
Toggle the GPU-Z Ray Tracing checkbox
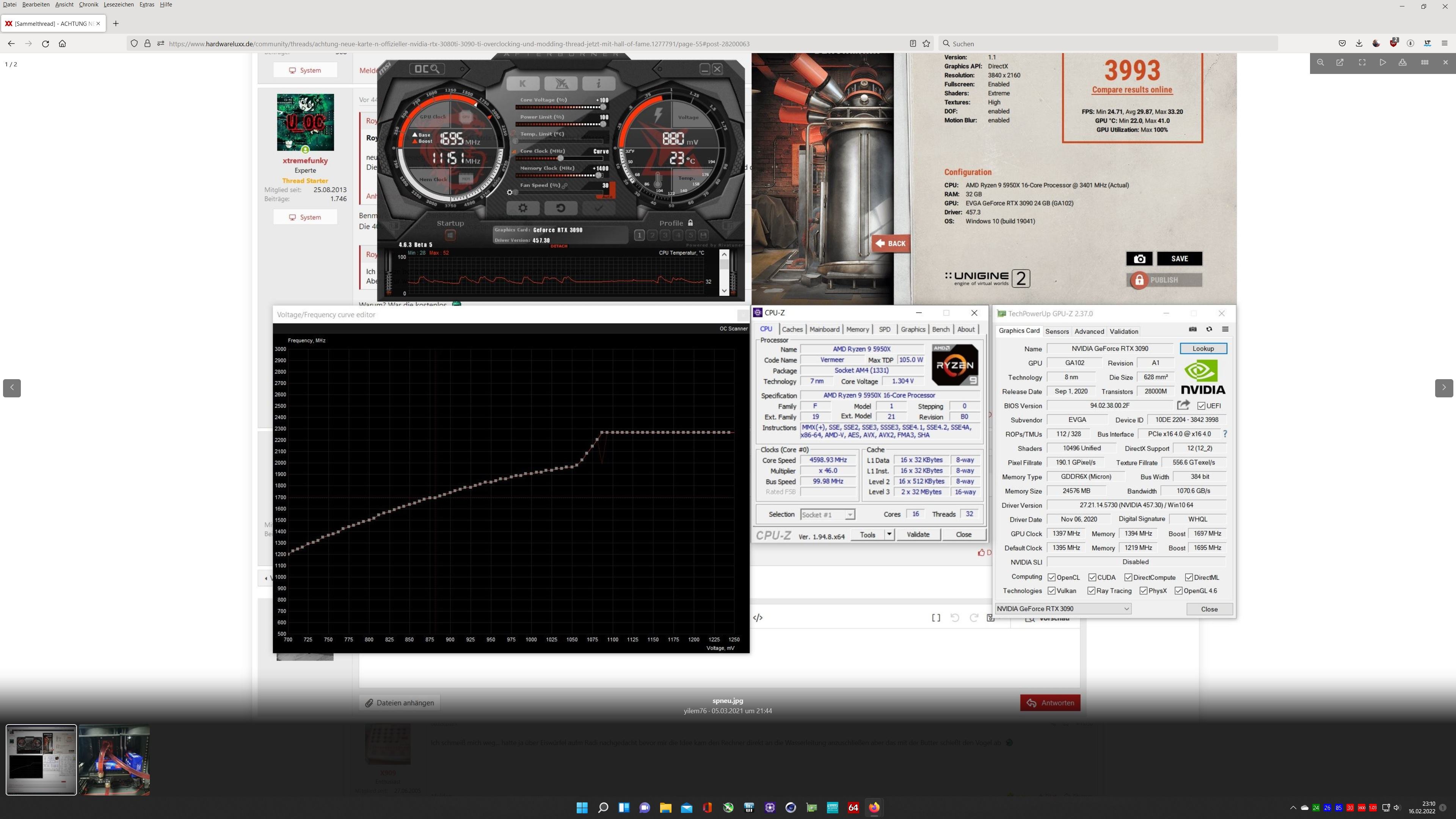point(1091,591)
